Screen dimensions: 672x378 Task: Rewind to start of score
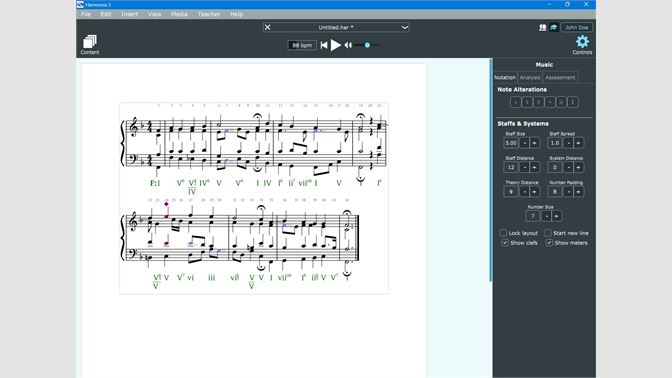pos(324,45)
